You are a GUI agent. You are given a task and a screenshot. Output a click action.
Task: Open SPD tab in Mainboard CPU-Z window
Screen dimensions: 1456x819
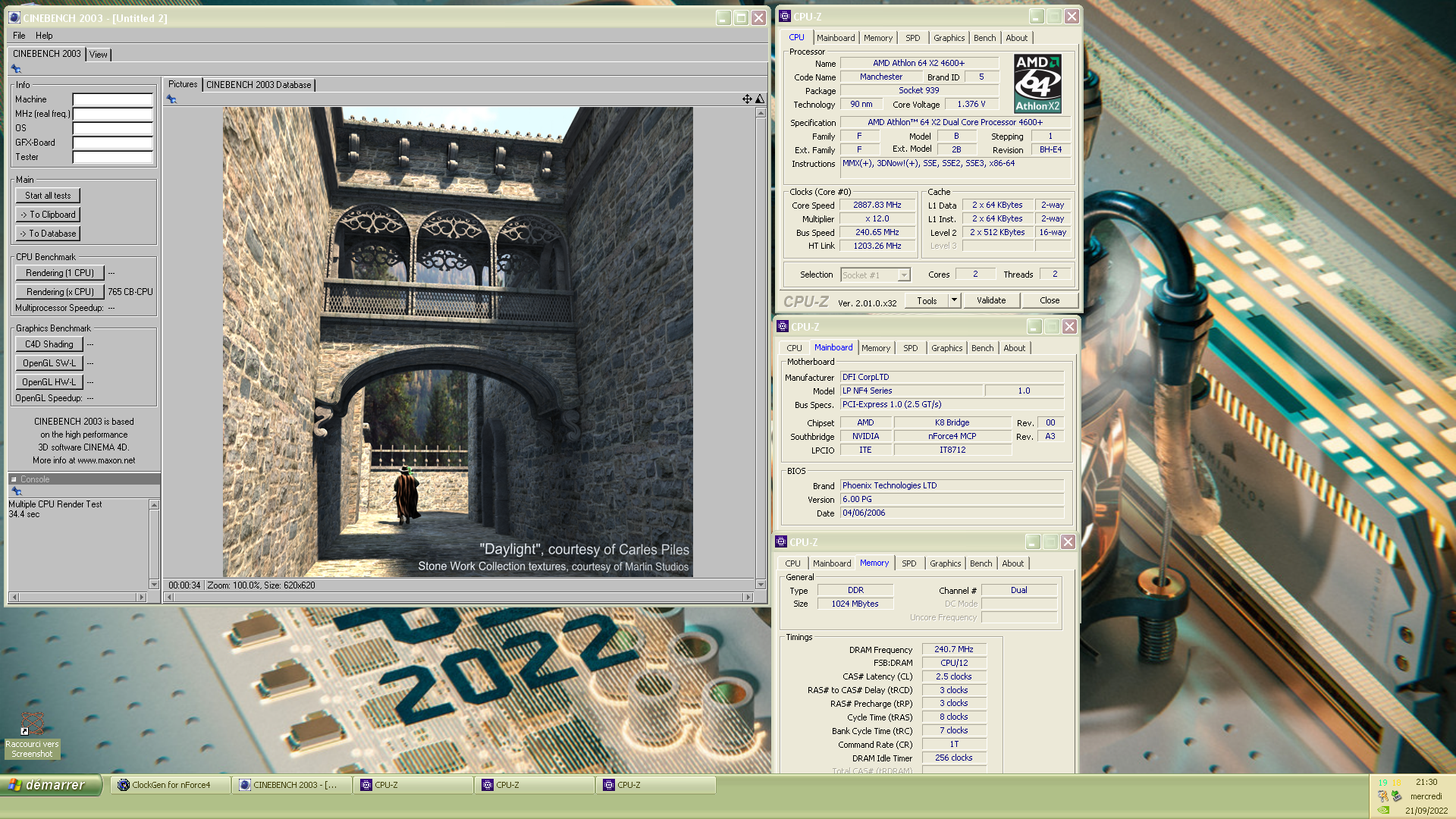[x=911, y=348]
